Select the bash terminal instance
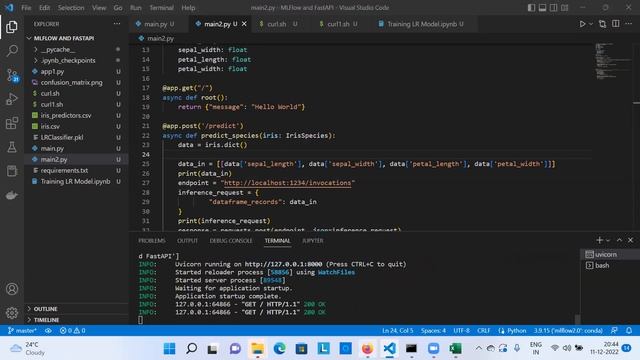This screenshot has height=360, width=640. coord(610,265)
